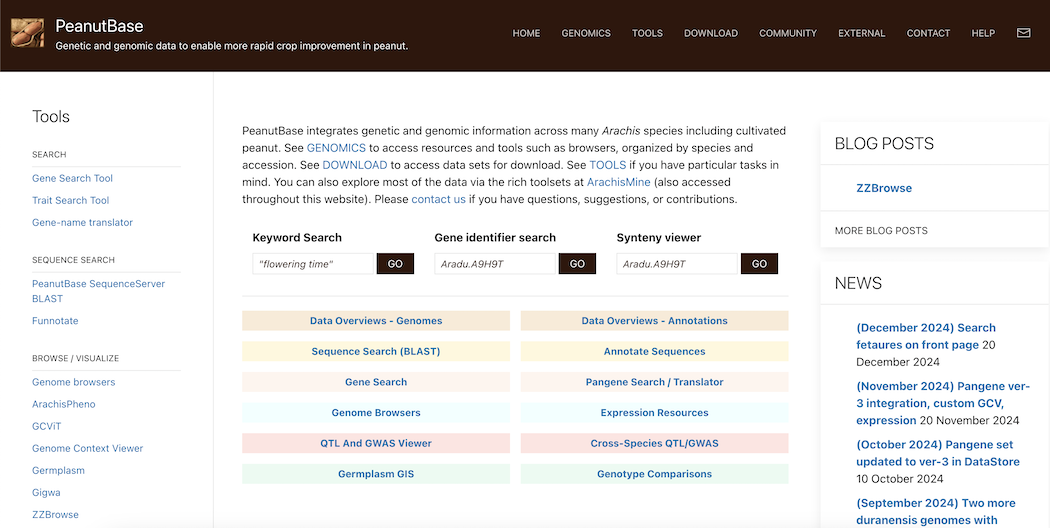Open the envelope mail icon
This screenshot has width=1050, height=528.
[1023, 33]
